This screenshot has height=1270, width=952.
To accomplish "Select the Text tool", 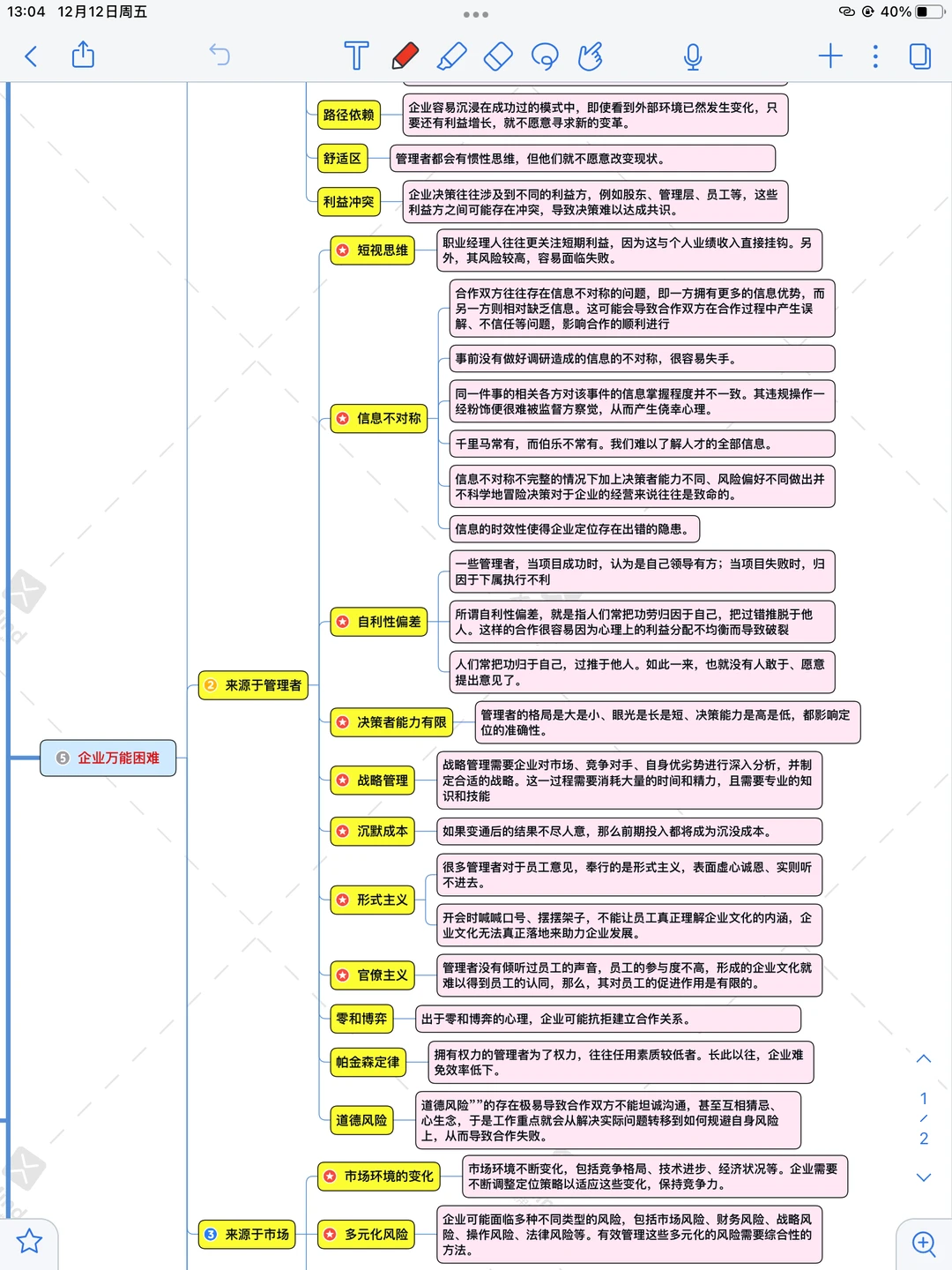I will 356,55.
